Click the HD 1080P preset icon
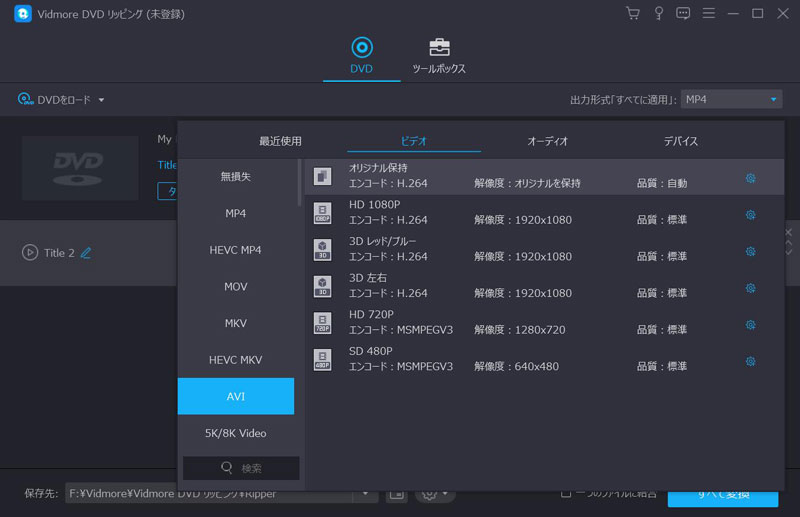Viewport: 800px width, 517px height. tap(322, 213)
